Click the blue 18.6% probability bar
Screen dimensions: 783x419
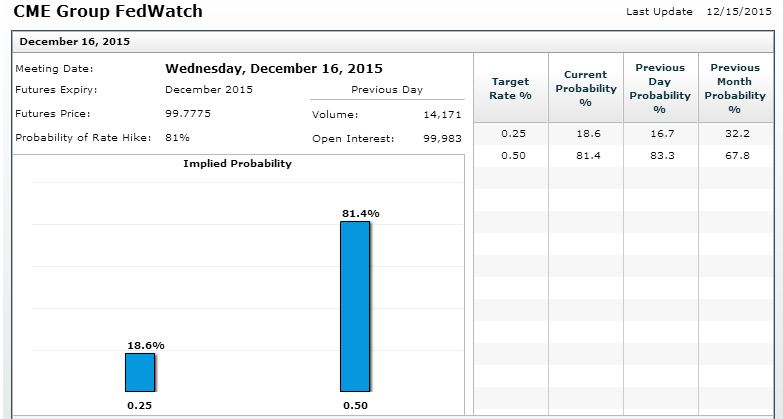(x=140, y=372)
